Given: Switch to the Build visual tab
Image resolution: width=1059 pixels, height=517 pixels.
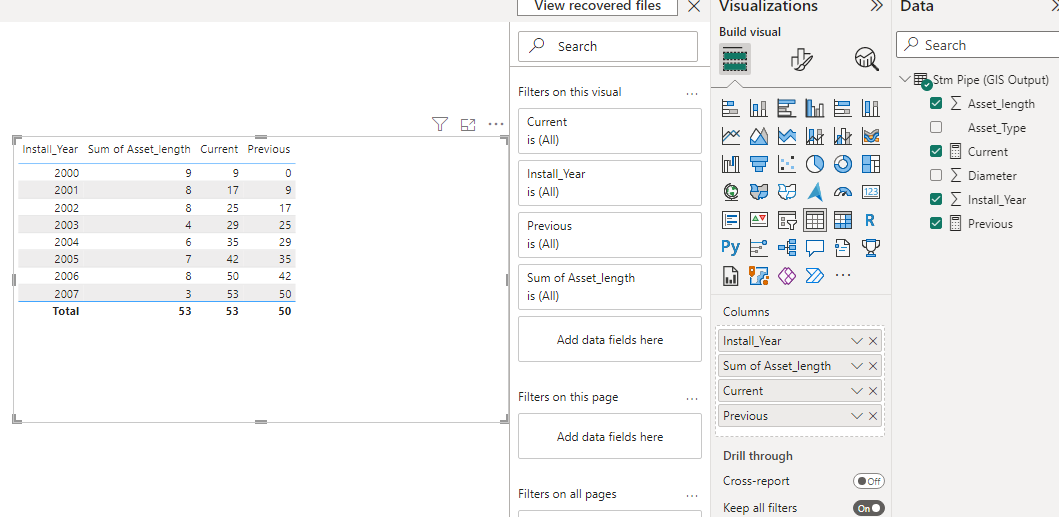Looking at the screenshot, I should point(735,59).
